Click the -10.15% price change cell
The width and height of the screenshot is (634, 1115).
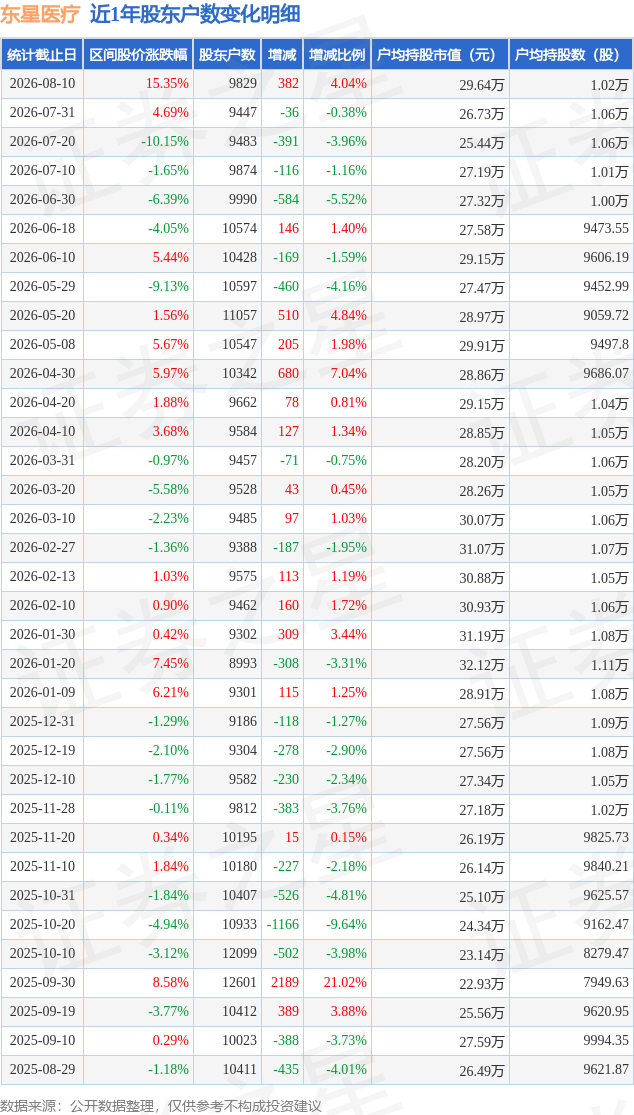pyautogui.click(x=165, y=142)
